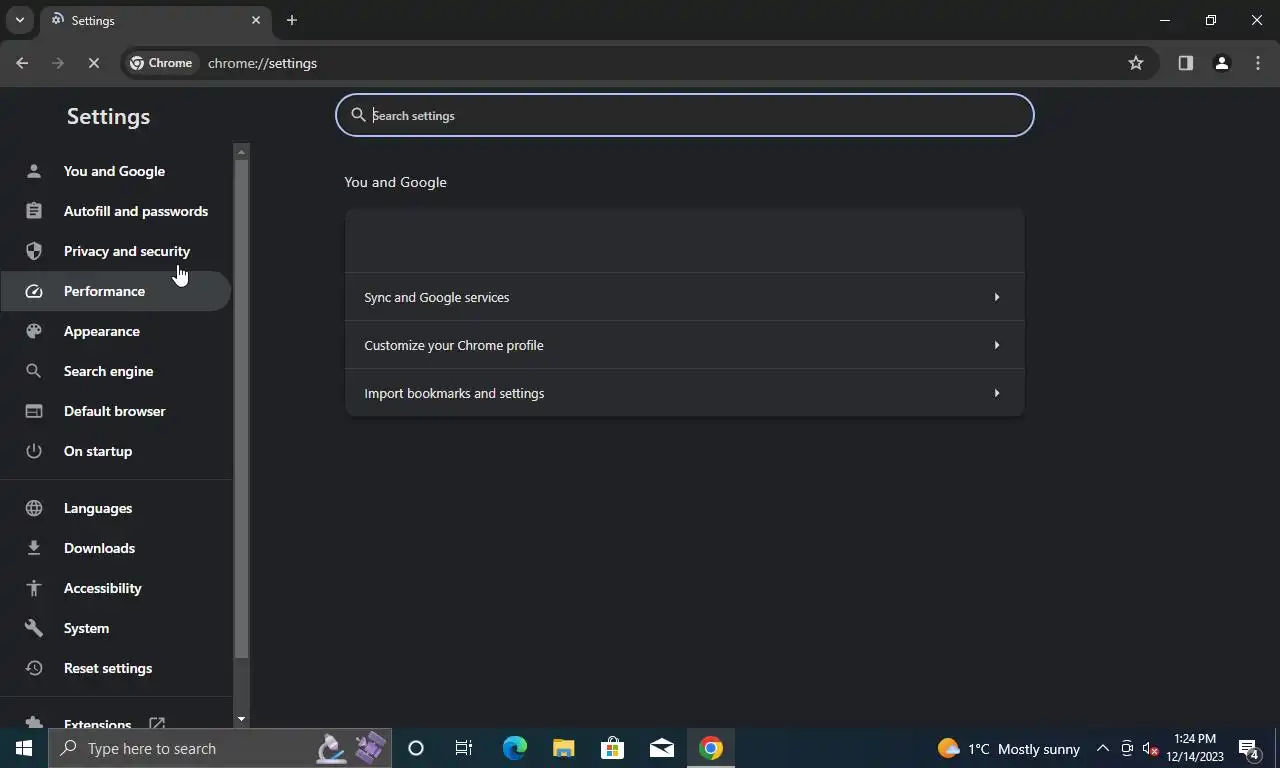The image size is (1280, 768).
Task: Open On startup settings section
Action: (115, 451)
